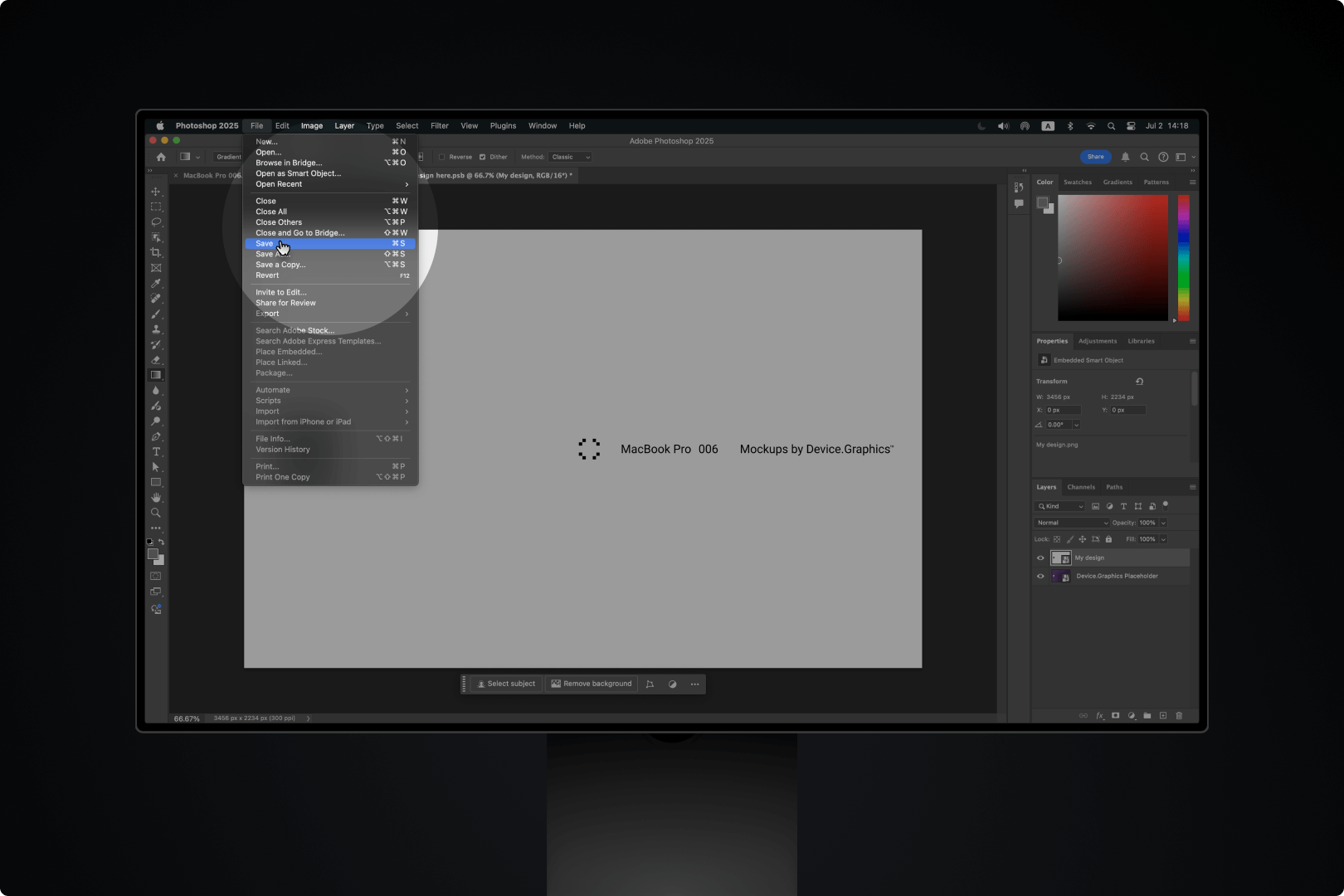Viewport: 1344px width, 896px height.
Task: Click Browse in Bridge entry
Action: (x=331, y=163)
